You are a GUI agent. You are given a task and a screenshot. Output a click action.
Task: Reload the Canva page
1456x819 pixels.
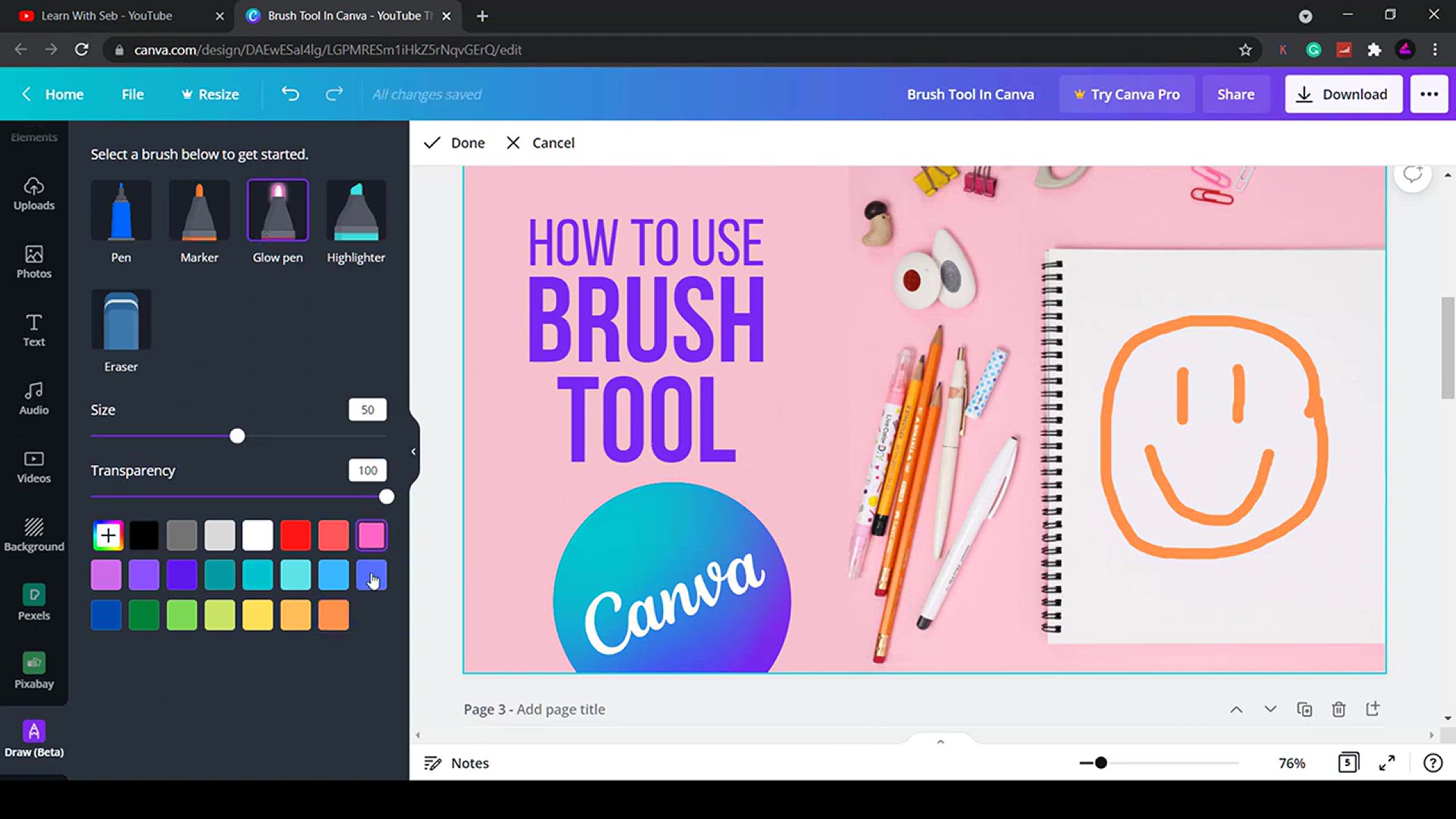(82, 50)
